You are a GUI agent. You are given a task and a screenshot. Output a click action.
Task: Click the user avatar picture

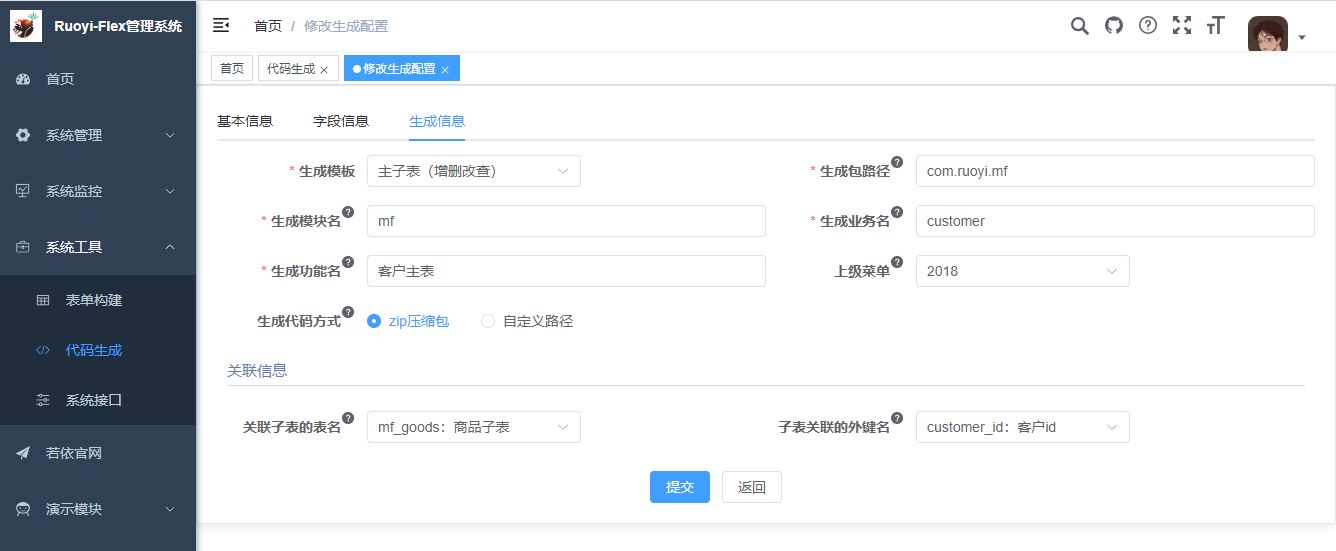(x=1268, y=34)
